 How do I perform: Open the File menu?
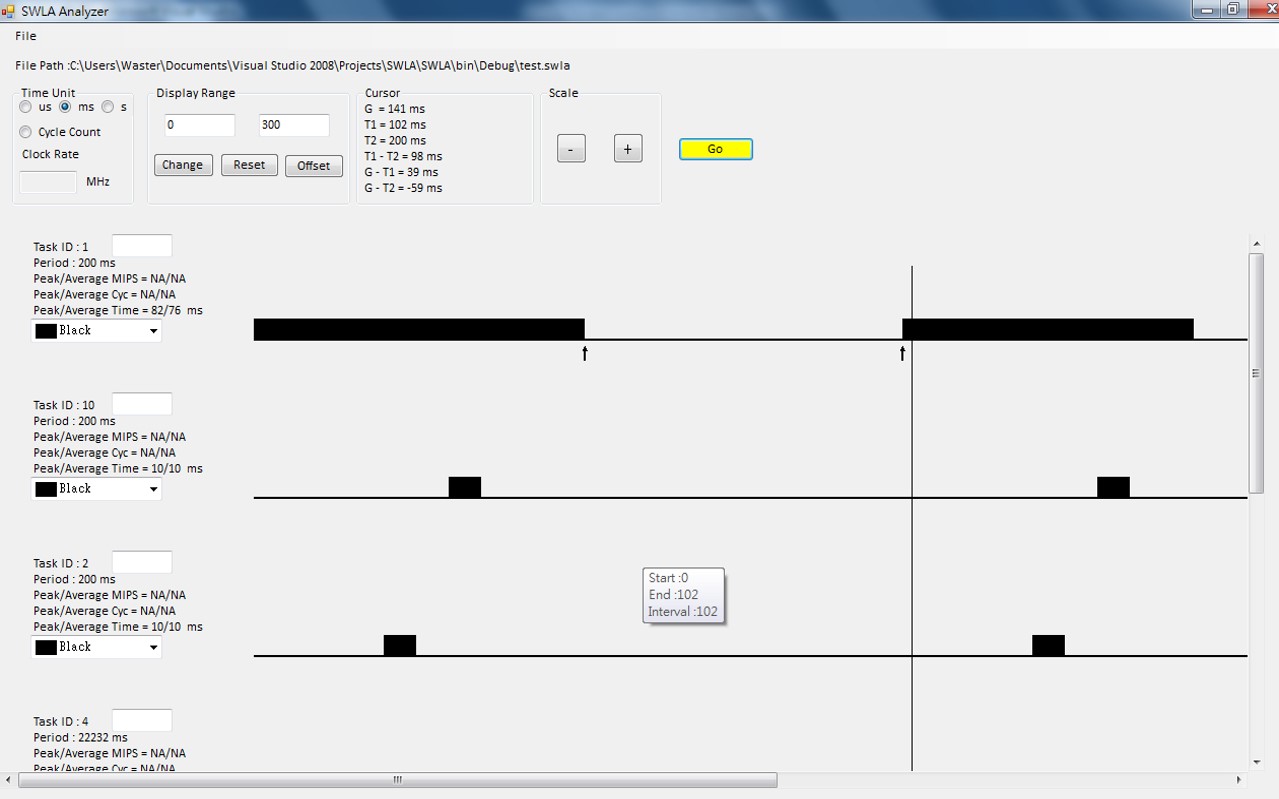pos(26,36)
